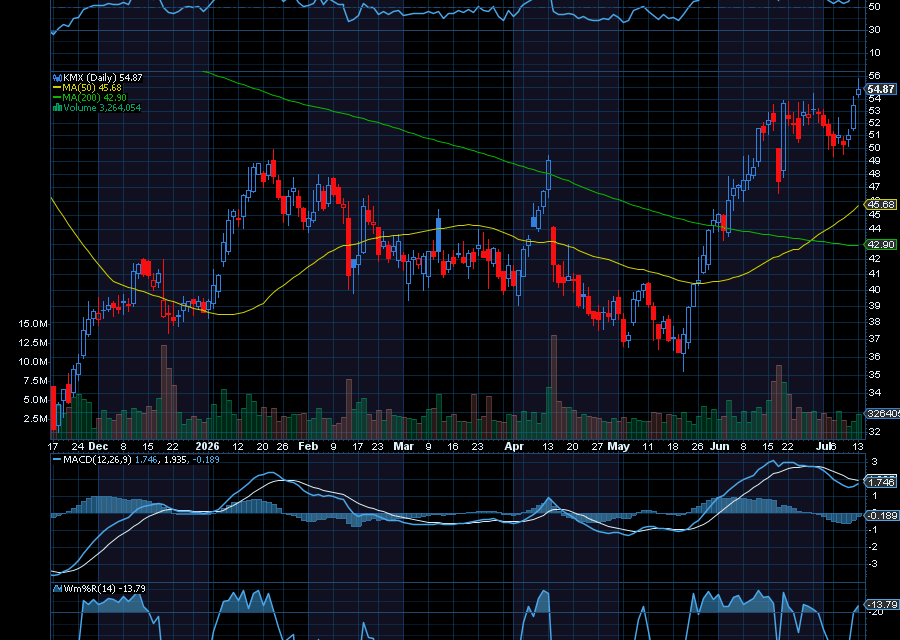The width and height of the screenshot is (900, 640).
Task: Click the 39 price axis label
Action: (x=874, y=306)
